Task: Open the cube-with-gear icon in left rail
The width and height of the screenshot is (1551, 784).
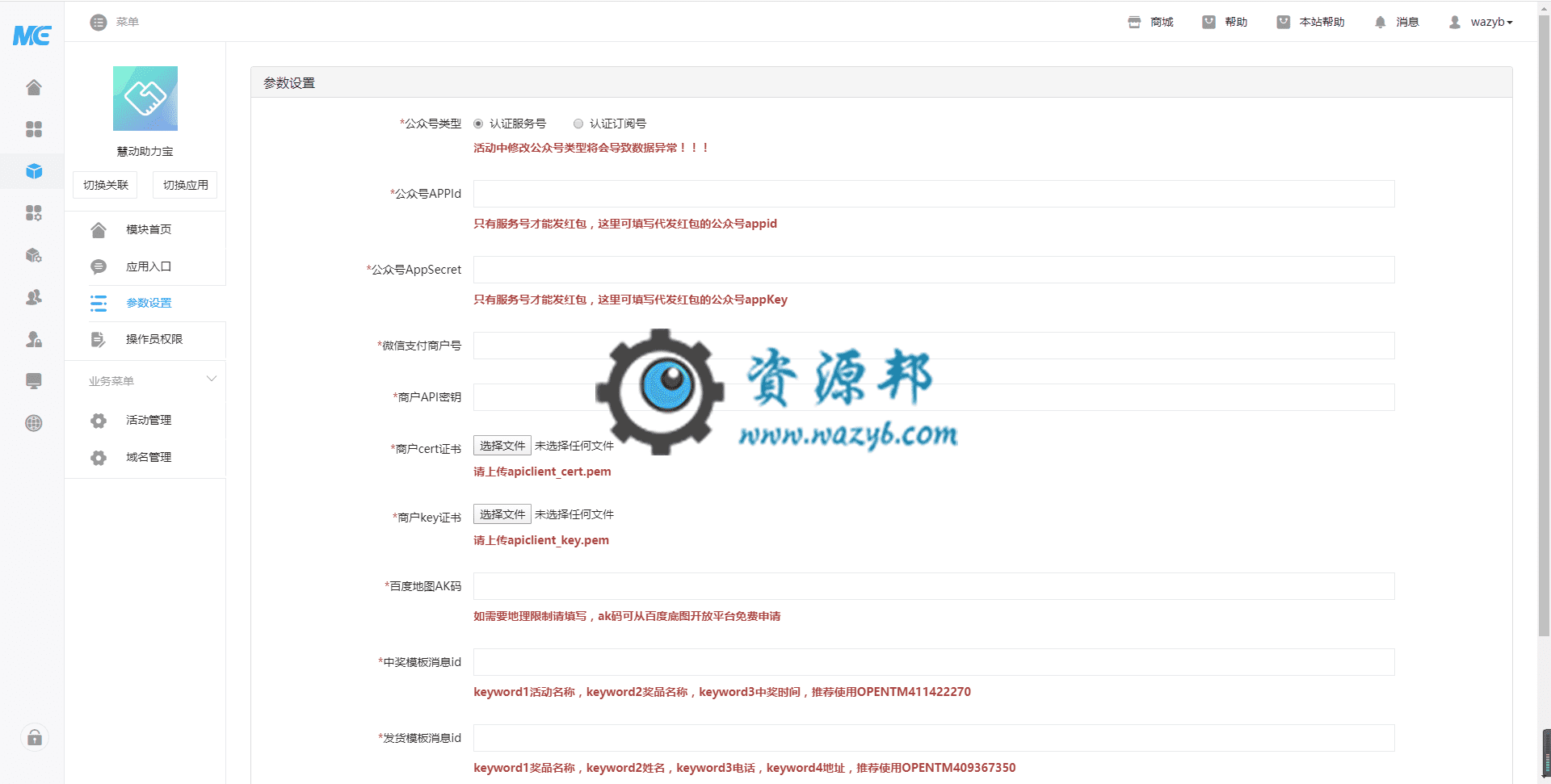Action: [x=33, y=255]
